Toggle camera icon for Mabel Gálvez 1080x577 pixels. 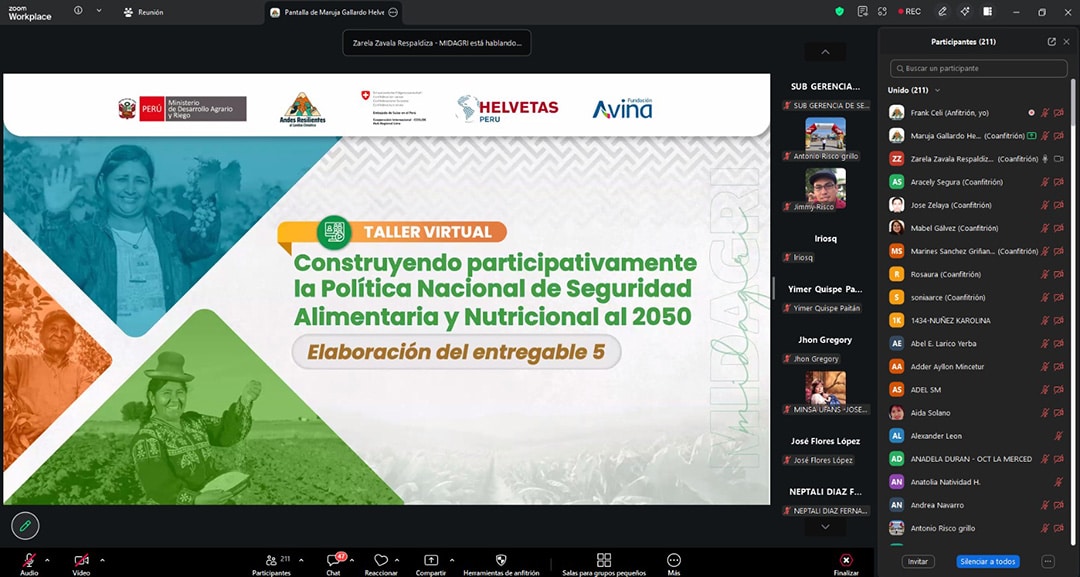click(1059, 228)
